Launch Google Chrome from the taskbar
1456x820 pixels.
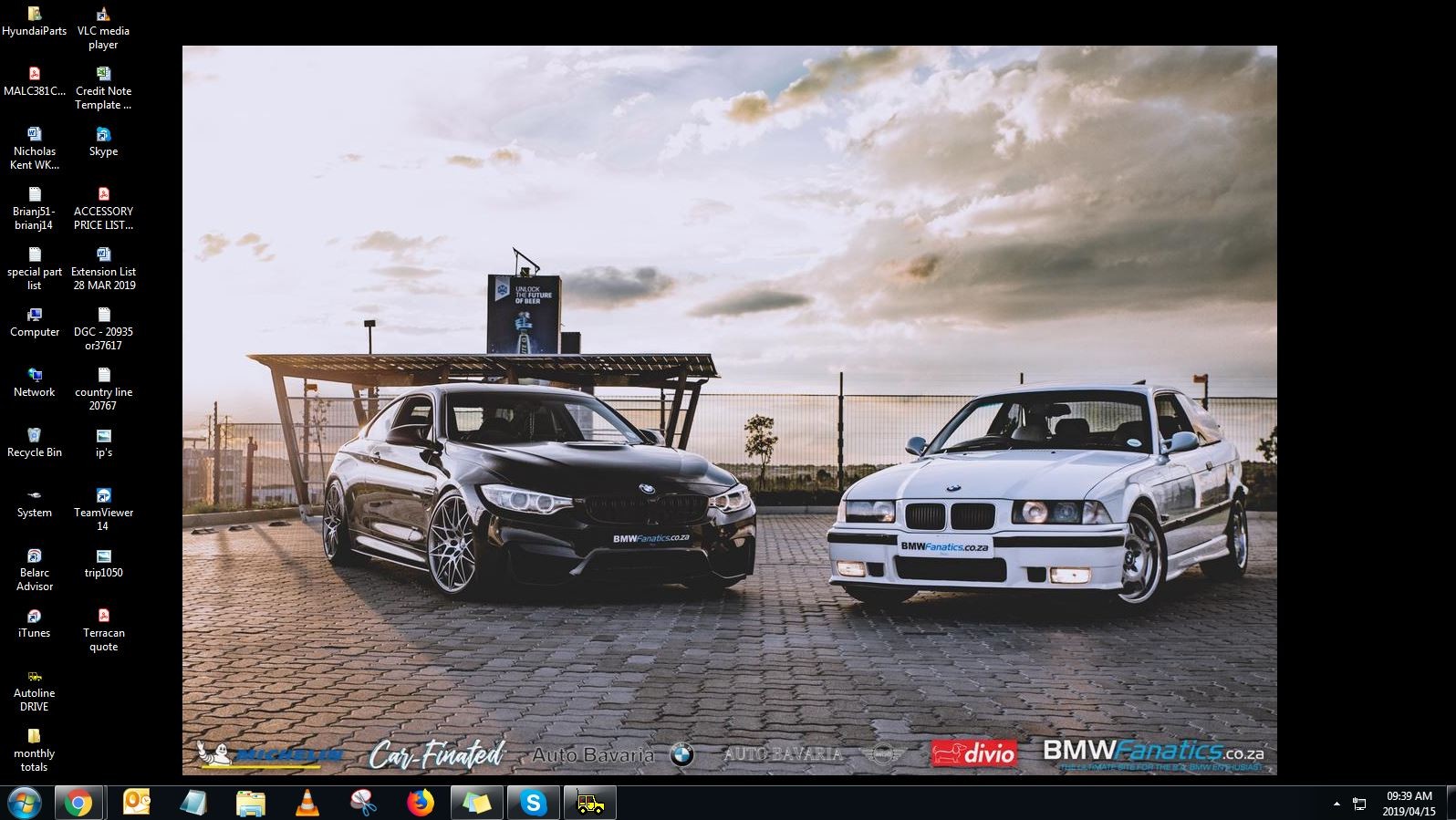click(78, 804)
